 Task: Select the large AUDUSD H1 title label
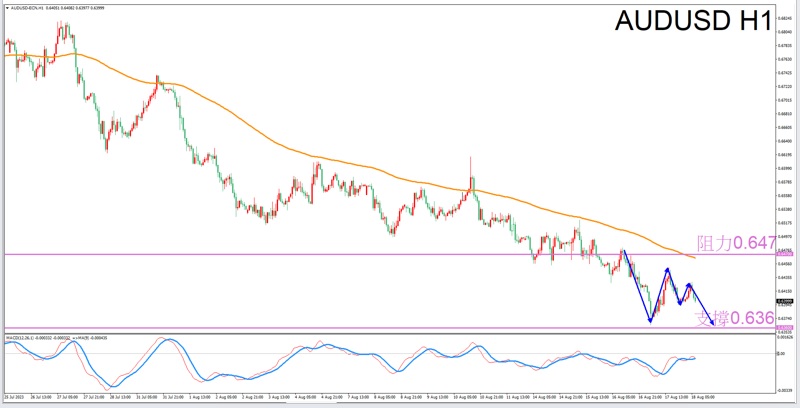click(x=693, y=21)
